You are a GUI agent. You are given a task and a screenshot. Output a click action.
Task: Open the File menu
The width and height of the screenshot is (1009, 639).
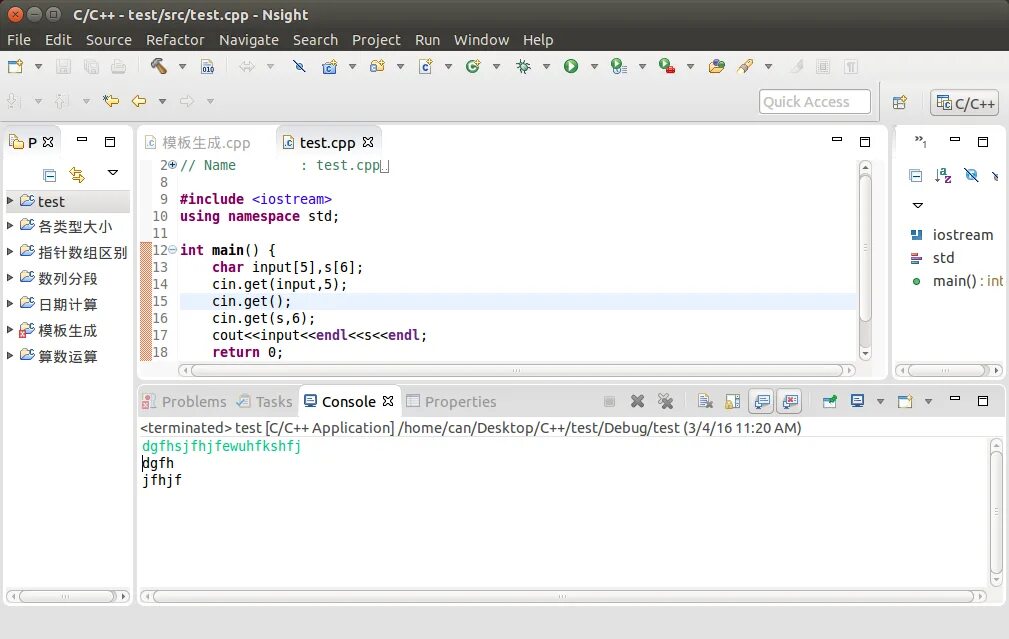19,40
